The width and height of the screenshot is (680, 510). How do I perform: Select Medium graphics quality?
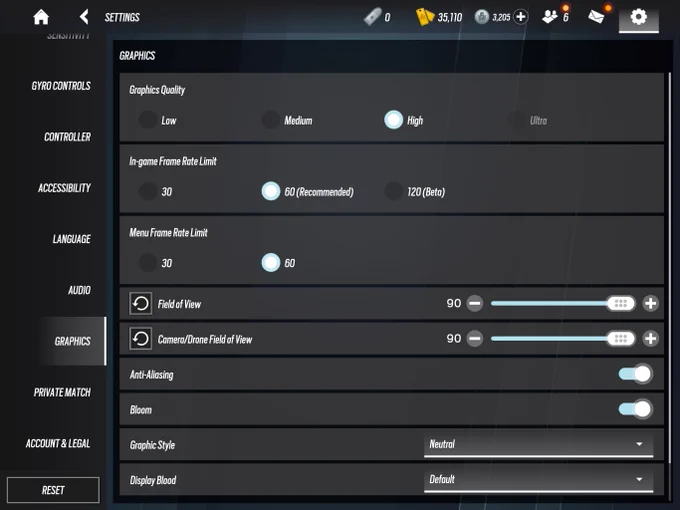[x=271, y=120]
